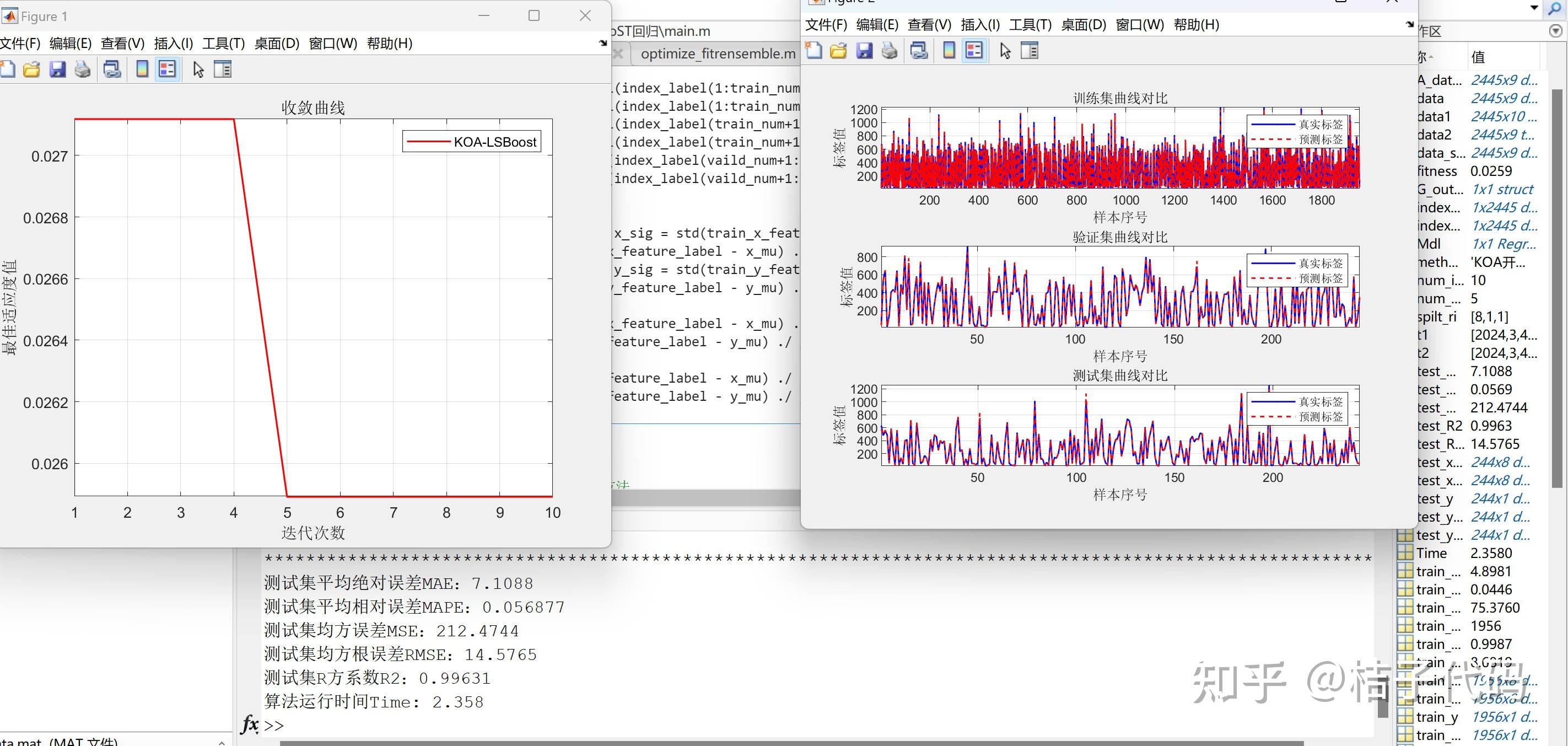Toggle Insert Legend button in Figure 1 toolbar
The width and height of the screenshot is (1568, 746).
click(x=168, y=69)
